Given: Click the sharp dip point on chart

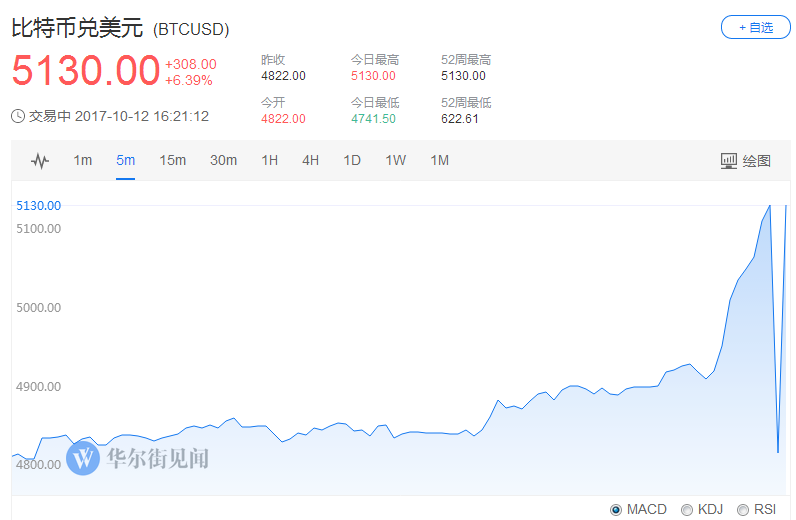Looking at the screenshot, I should click(x=778, y=452).
